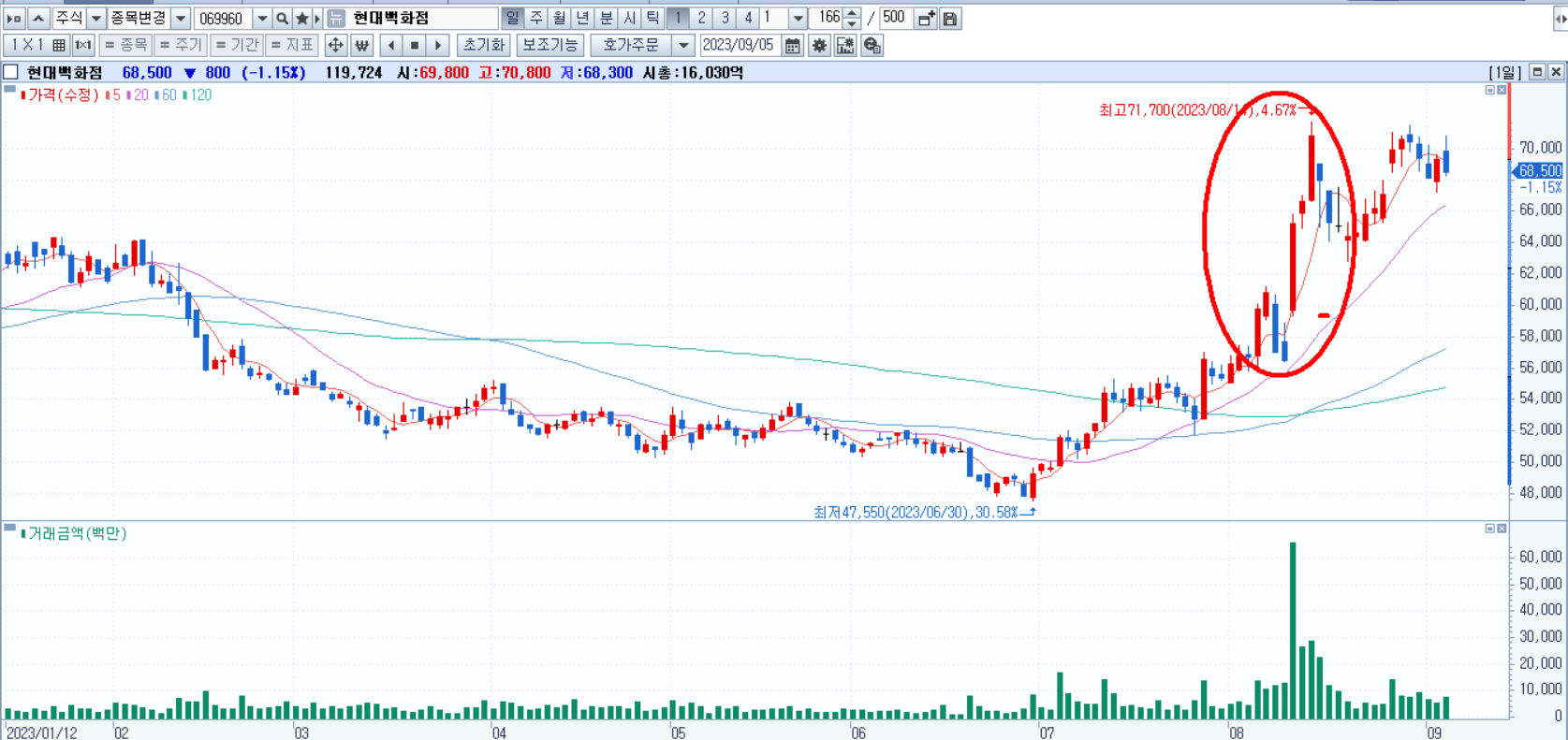Click the volume panel minimize icon
Image resolution: width=1568 pixels, height=740 pixels.
1489,529
